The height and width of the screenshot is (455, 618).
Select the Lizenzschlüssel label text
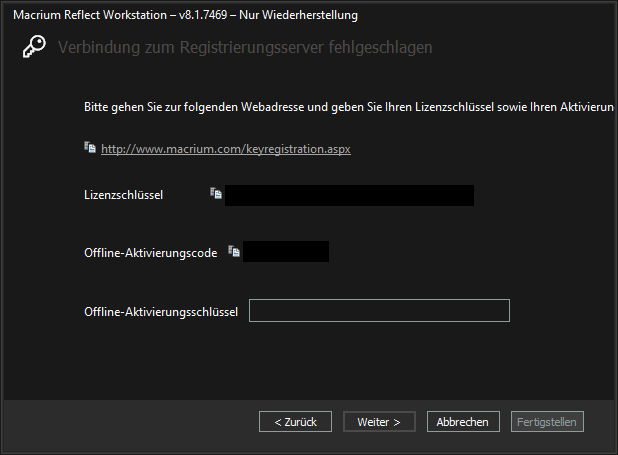pos(123,195)
